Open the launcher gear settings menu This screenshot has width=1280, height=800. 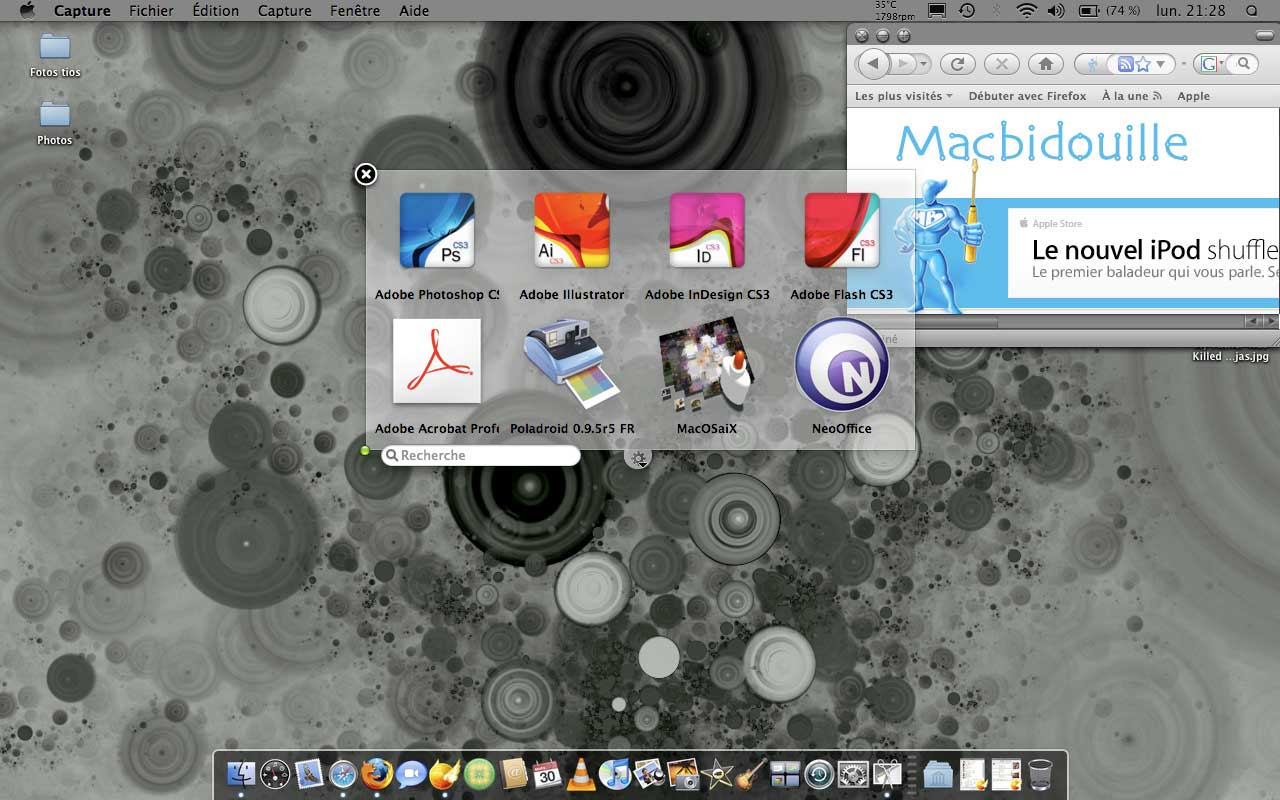tap(638, 458)
